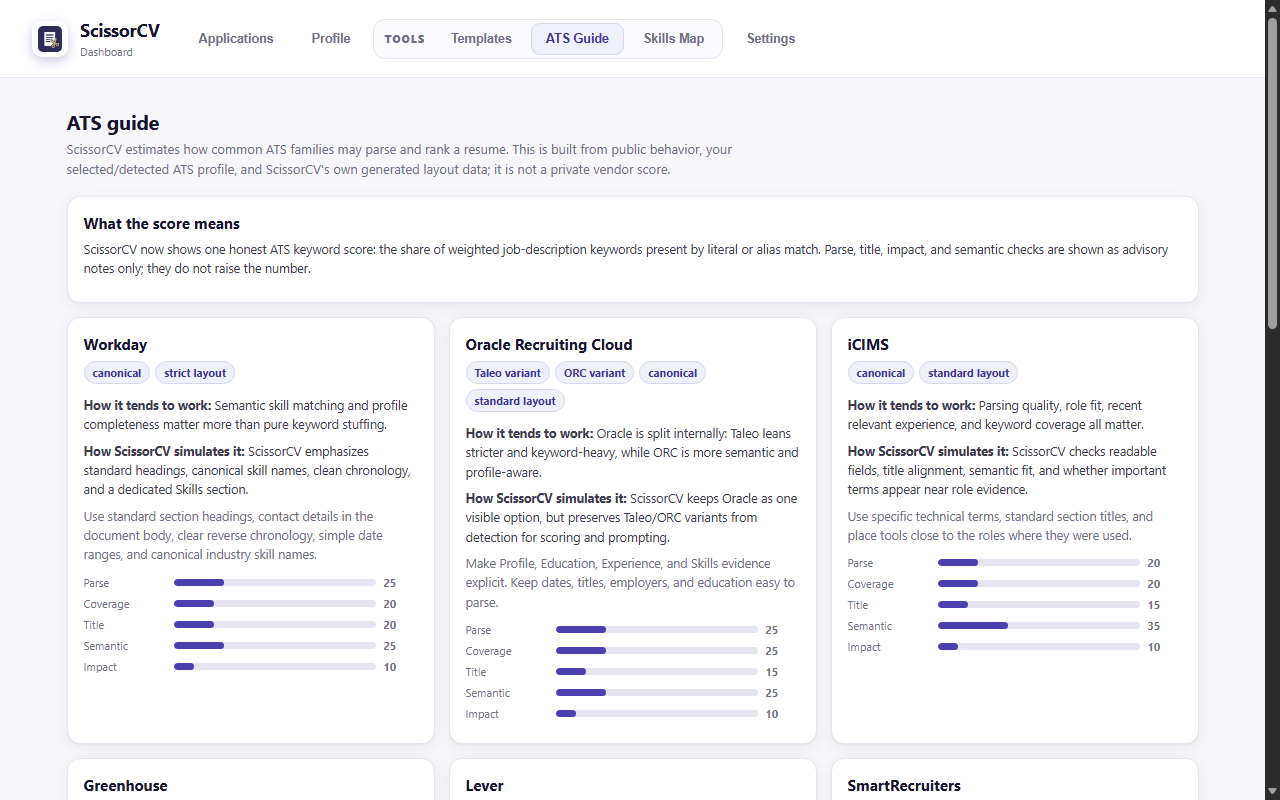Click Workday's Coverage progress bar
Image resolution: width=1280 pixels, height=800 pixels.
tap(275, 603)
